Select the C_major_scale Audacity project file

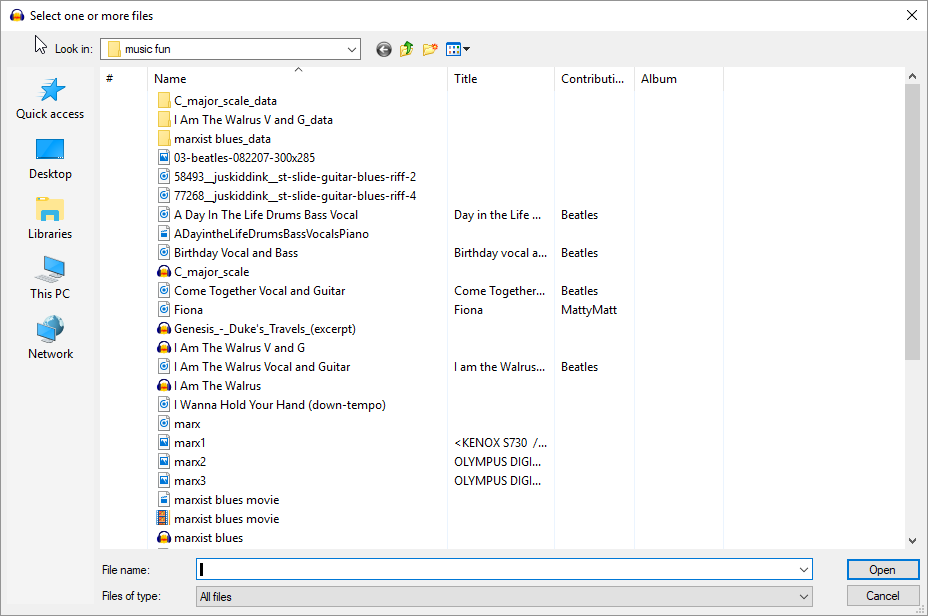(211, 272)
